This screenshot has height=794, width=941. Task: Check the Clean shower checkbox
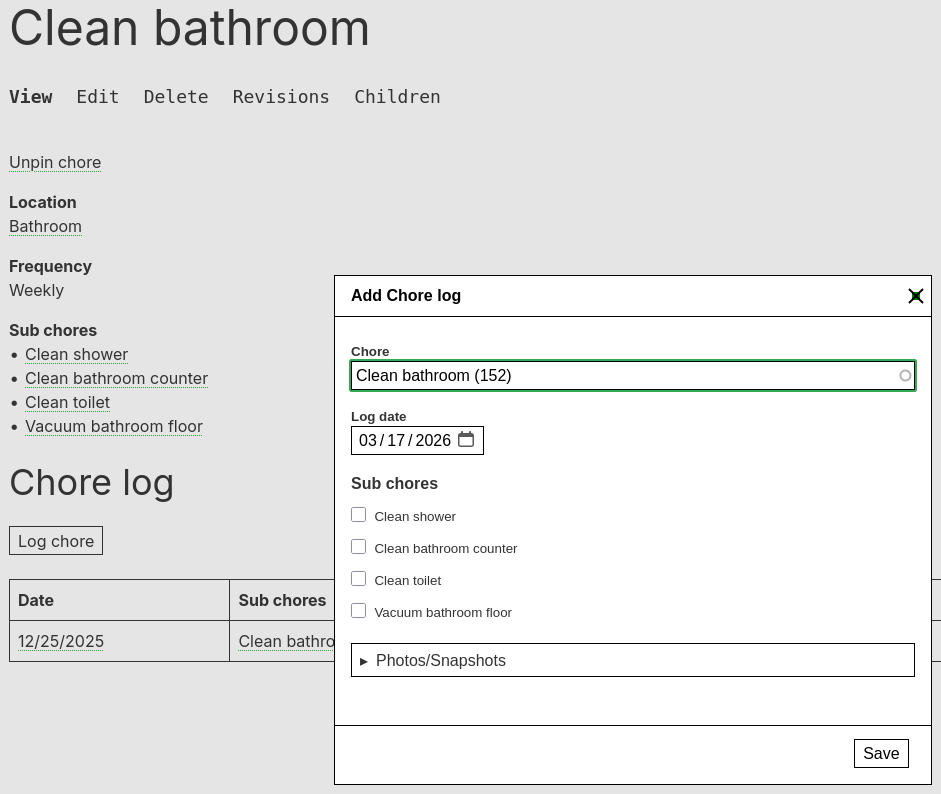[359, 515]
